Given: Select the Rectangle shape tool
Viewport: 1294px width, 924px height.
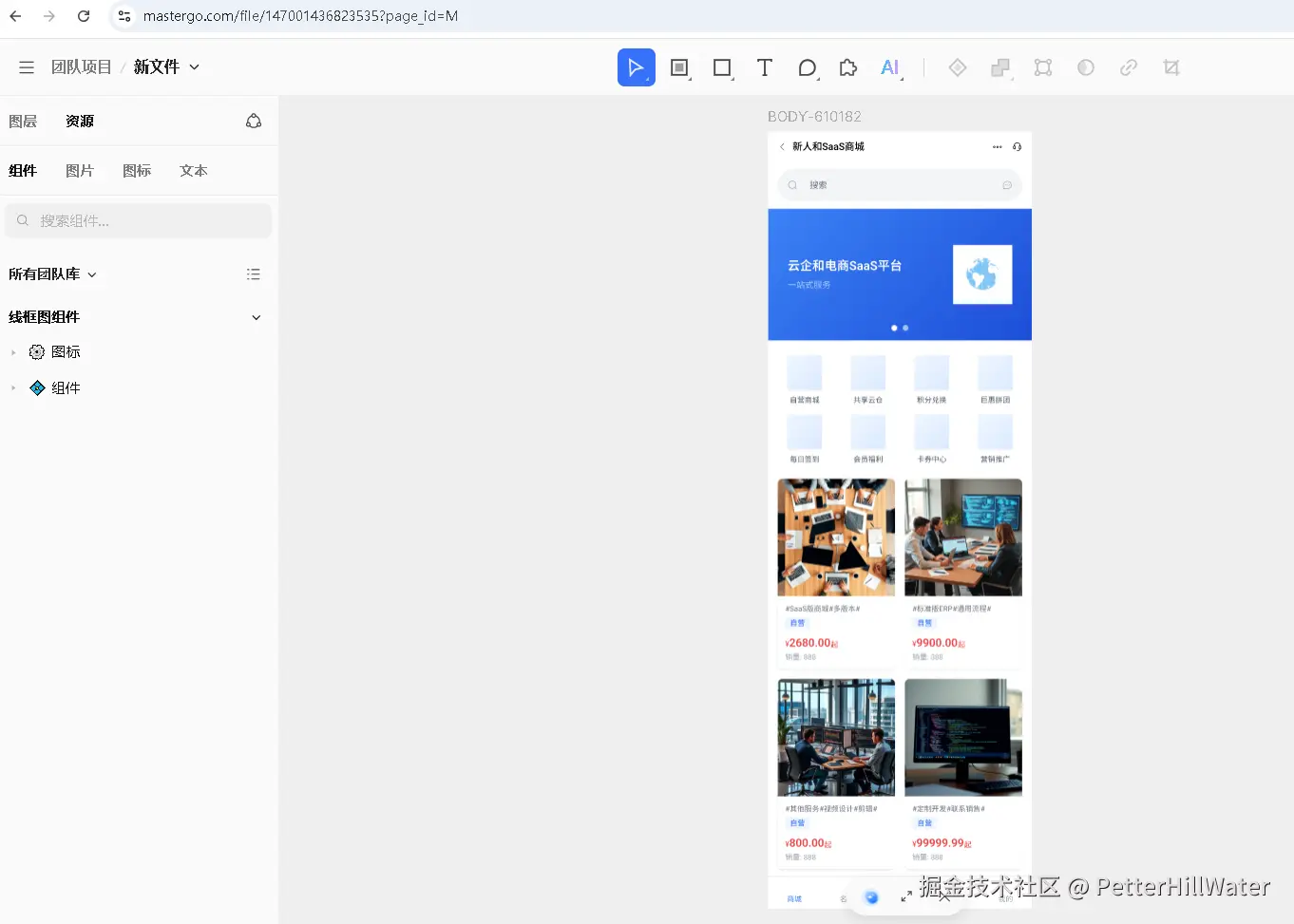Looking at the screenshot, I should [x=722, y=67].
